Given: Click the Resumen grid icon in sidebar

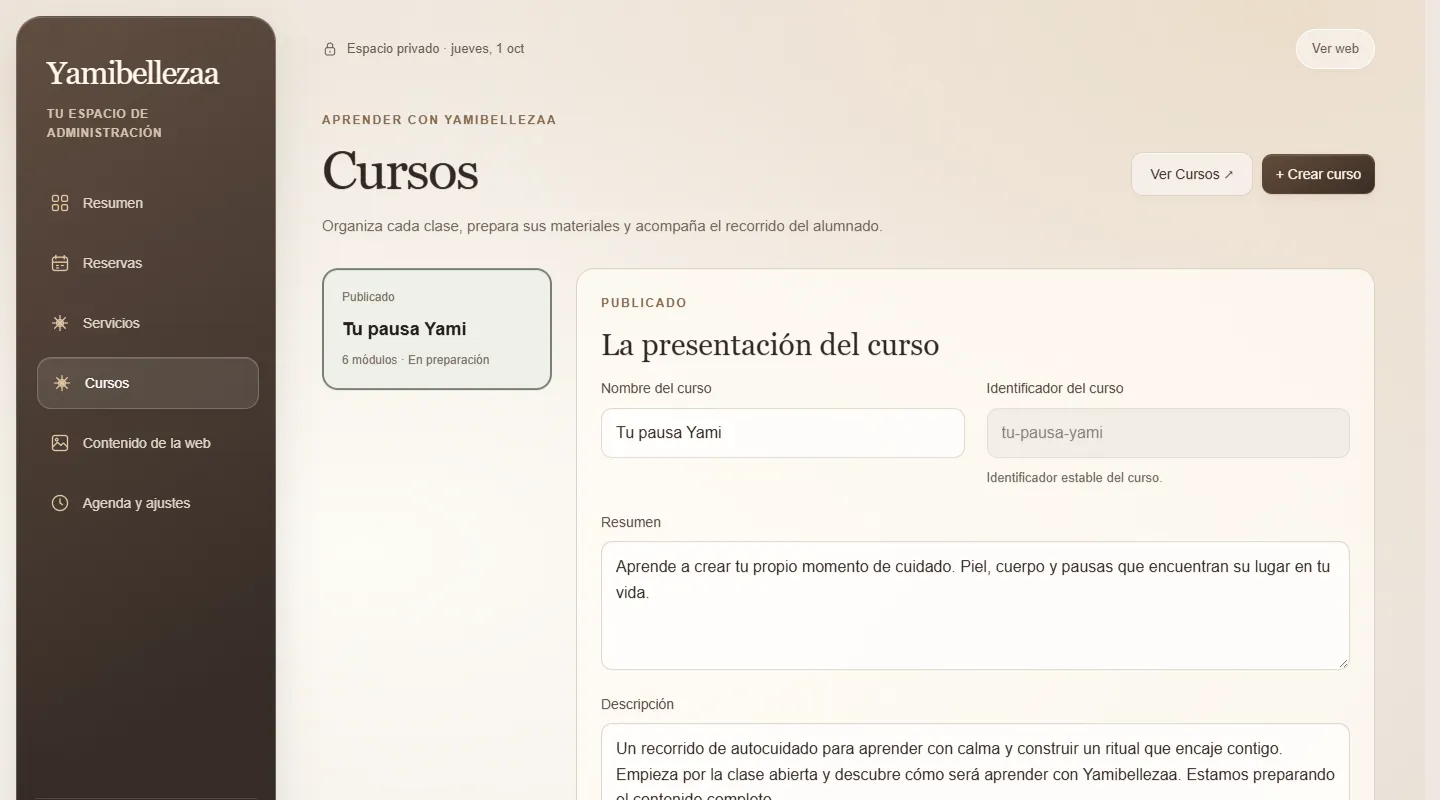Looking at the screenshot, I should point(60,203).
